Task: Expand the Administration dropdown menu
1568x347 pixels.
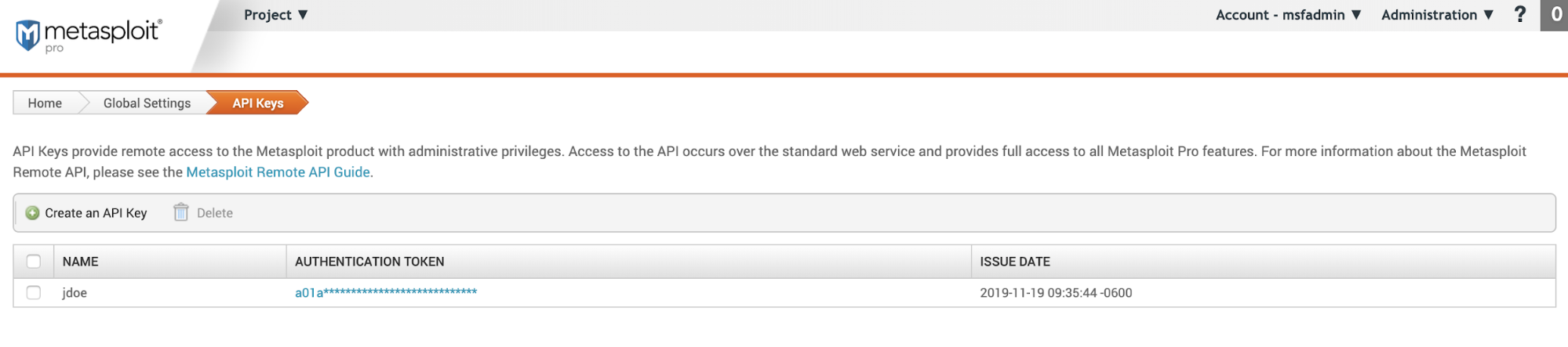Action: coord(1437,15)
